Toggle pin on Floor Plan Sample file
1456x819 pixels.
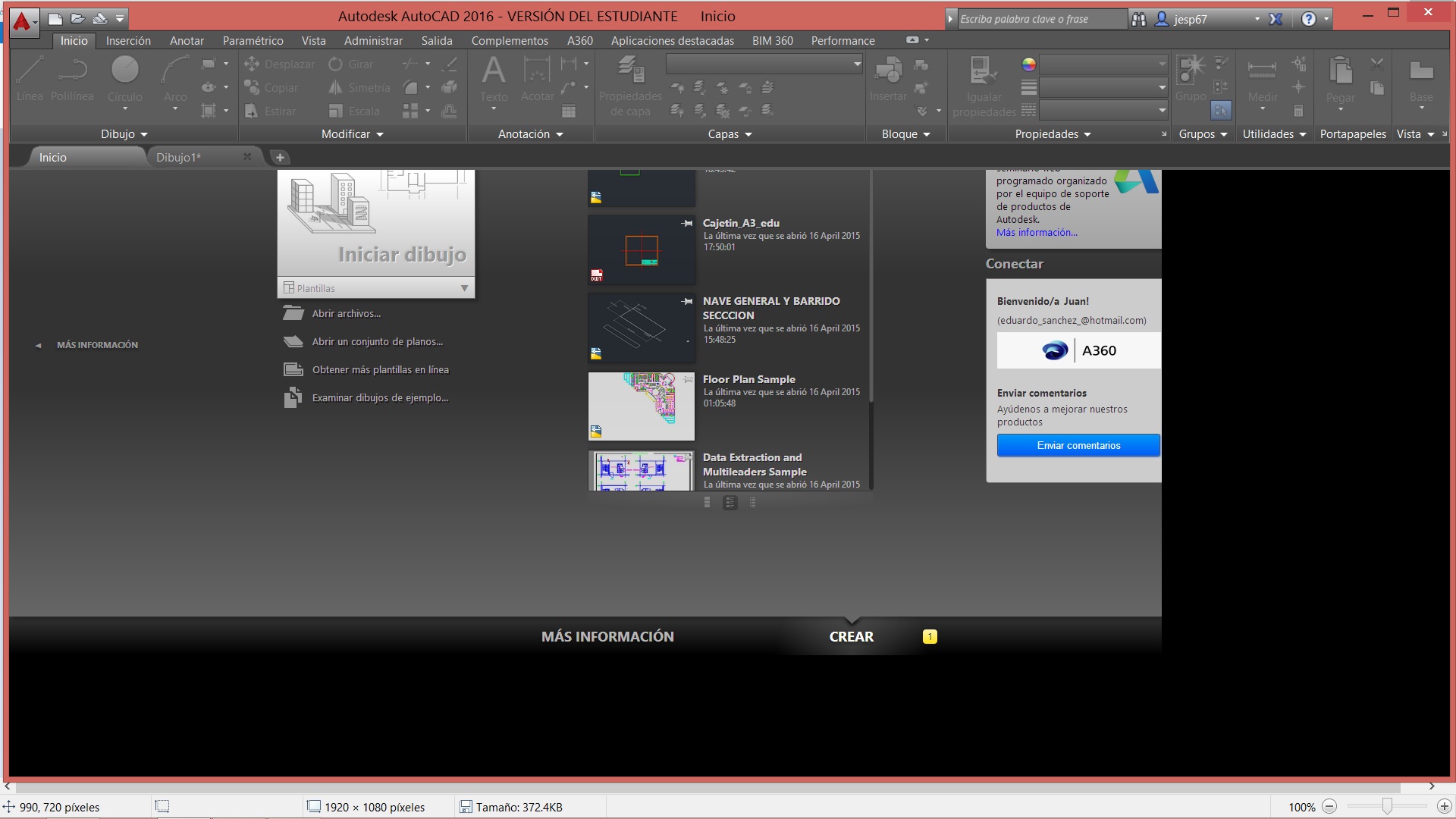click(x=688, y=379)
